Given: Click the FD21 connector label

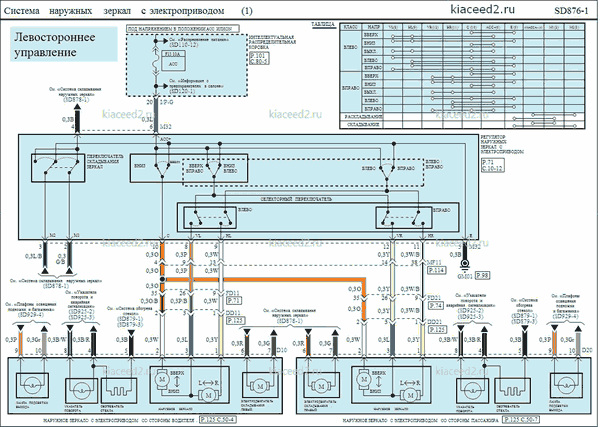Looking at the screenshot, I should pyautogui.click(x=434, y=297).
